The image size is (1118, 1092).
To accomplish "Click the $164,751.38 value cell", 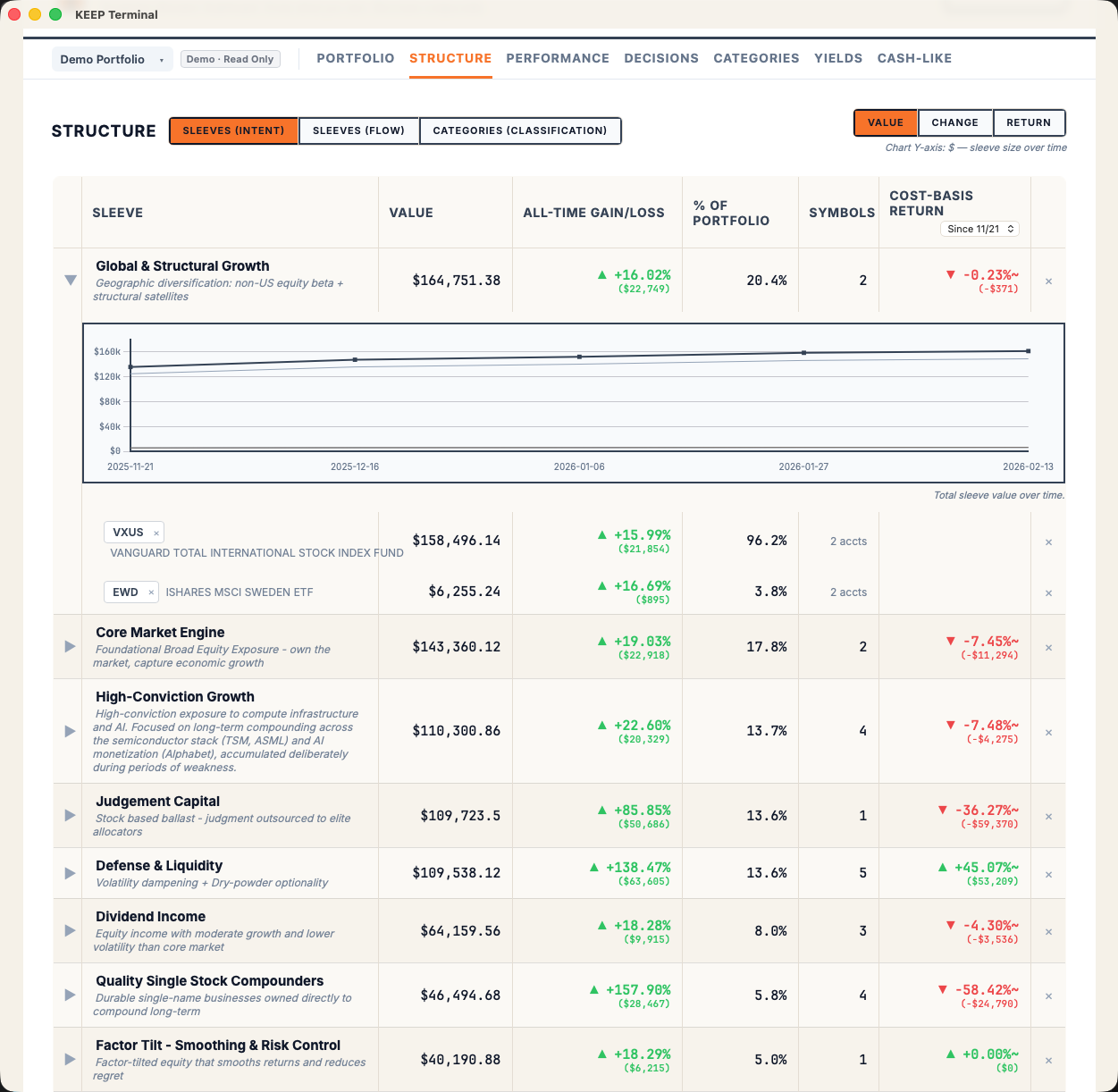I will [x=456, y=281].
